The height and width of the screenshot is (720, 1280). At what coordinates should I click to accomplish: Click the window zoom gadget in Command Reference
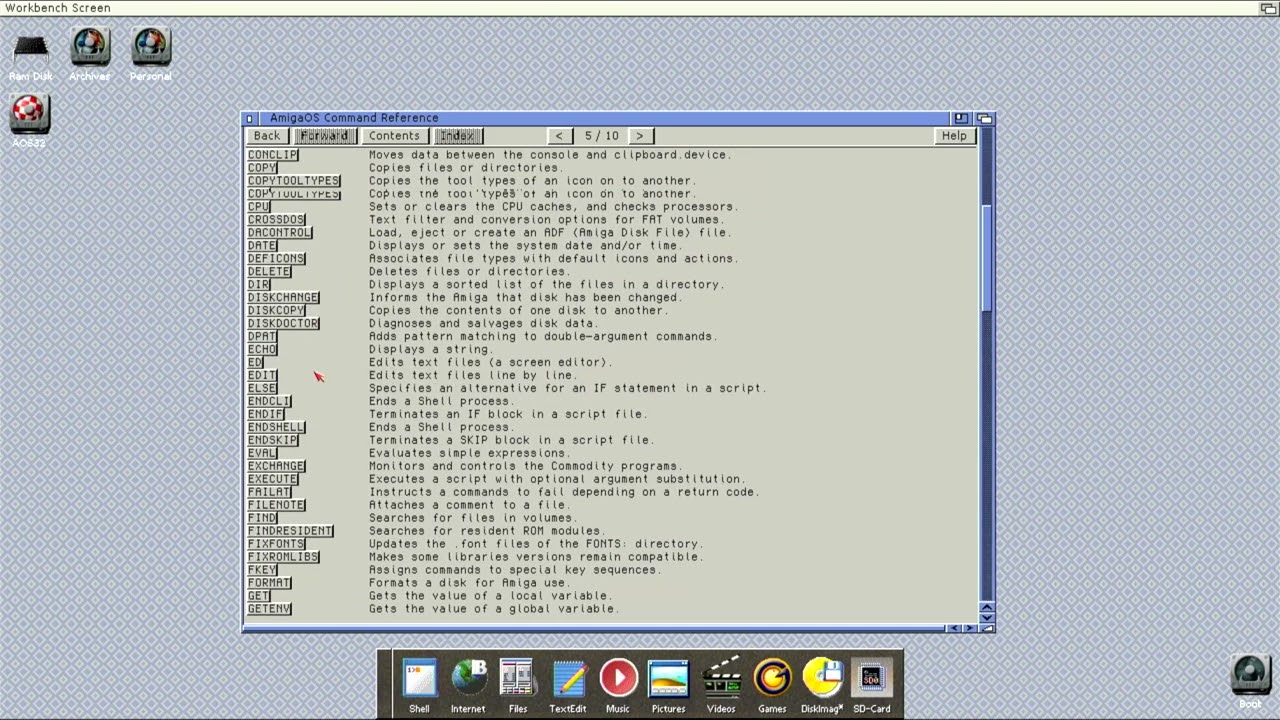pos(960,118)
